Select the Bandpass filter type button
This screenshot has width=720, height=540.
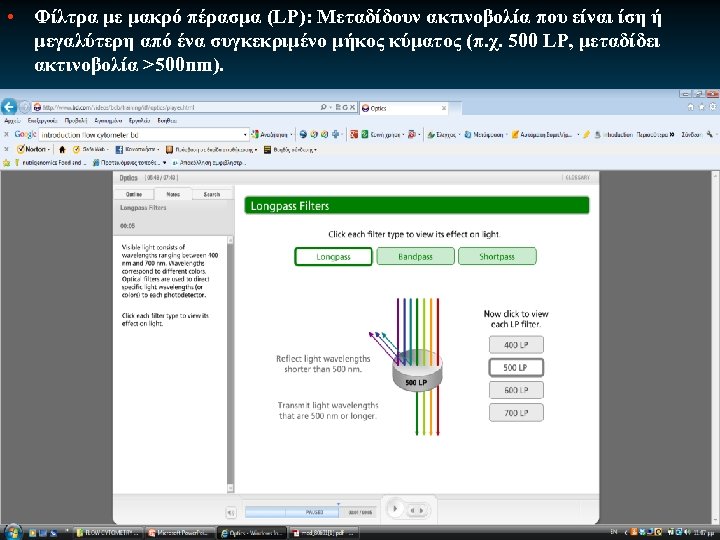416,257
